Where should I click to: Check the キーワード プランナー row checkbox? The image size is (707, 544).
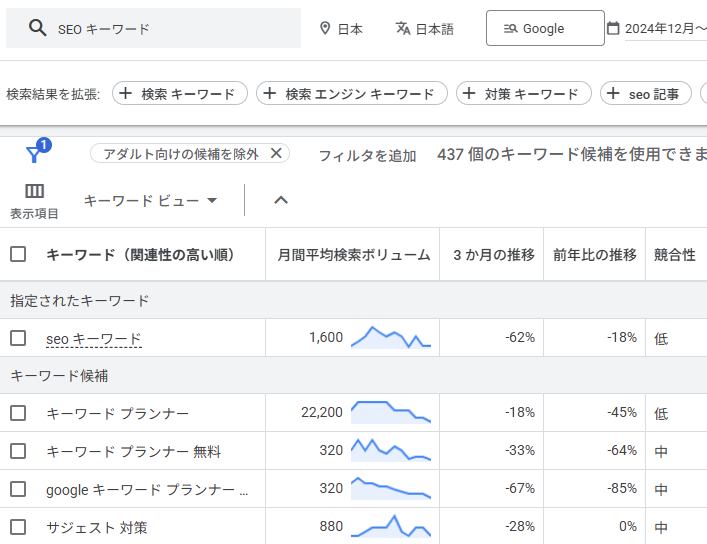click(x=18, y=413)
